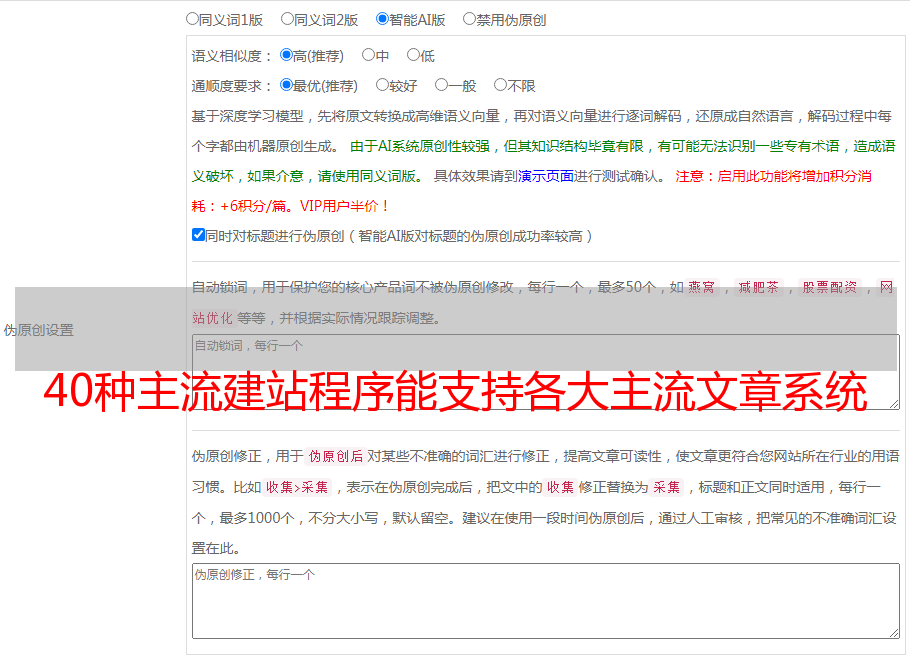
Task: Set 通顺度要求 to 较好
Action: [x=382, y=85]
